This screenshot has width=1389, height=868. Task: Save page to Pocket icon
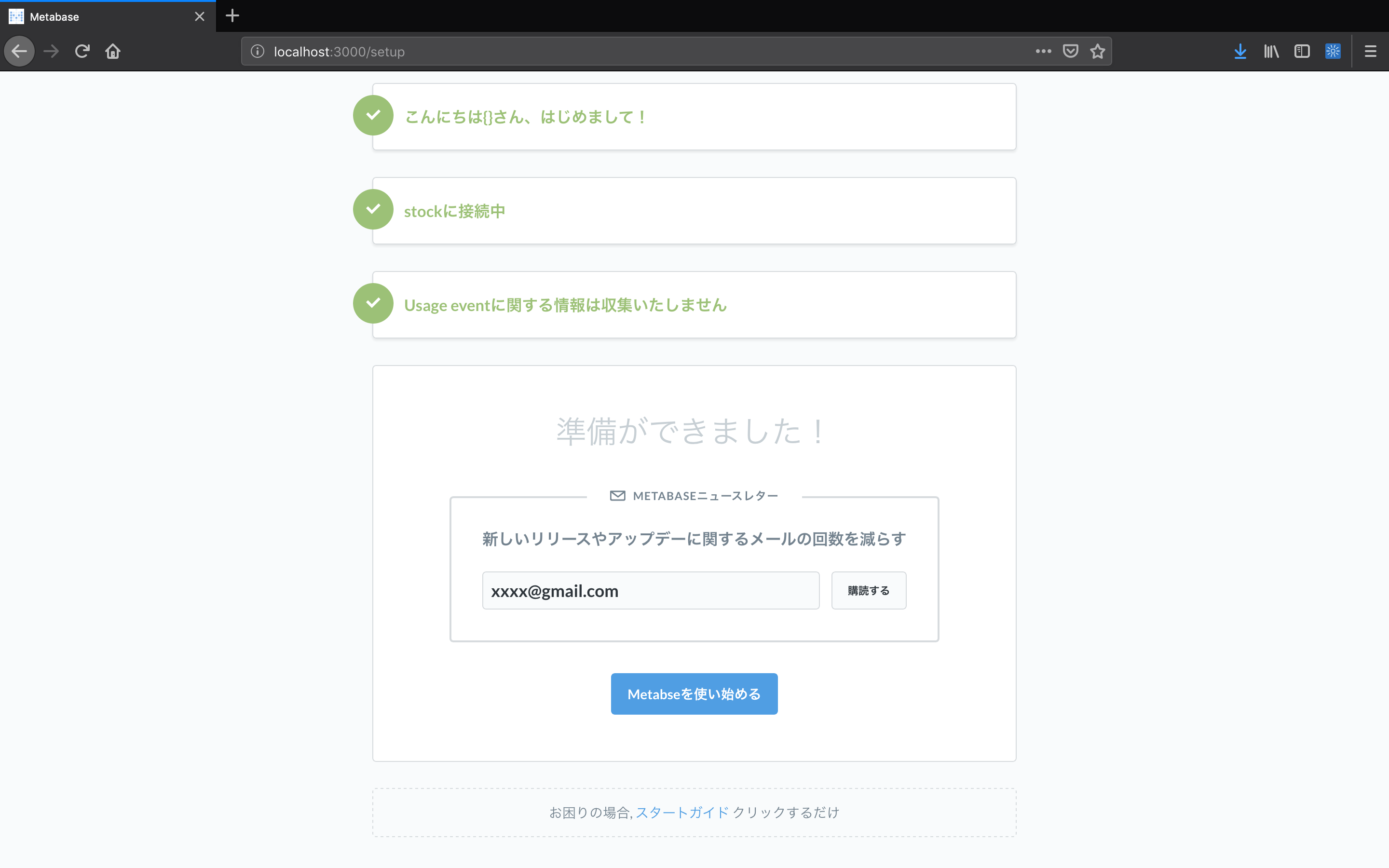tap(1071, 52)
